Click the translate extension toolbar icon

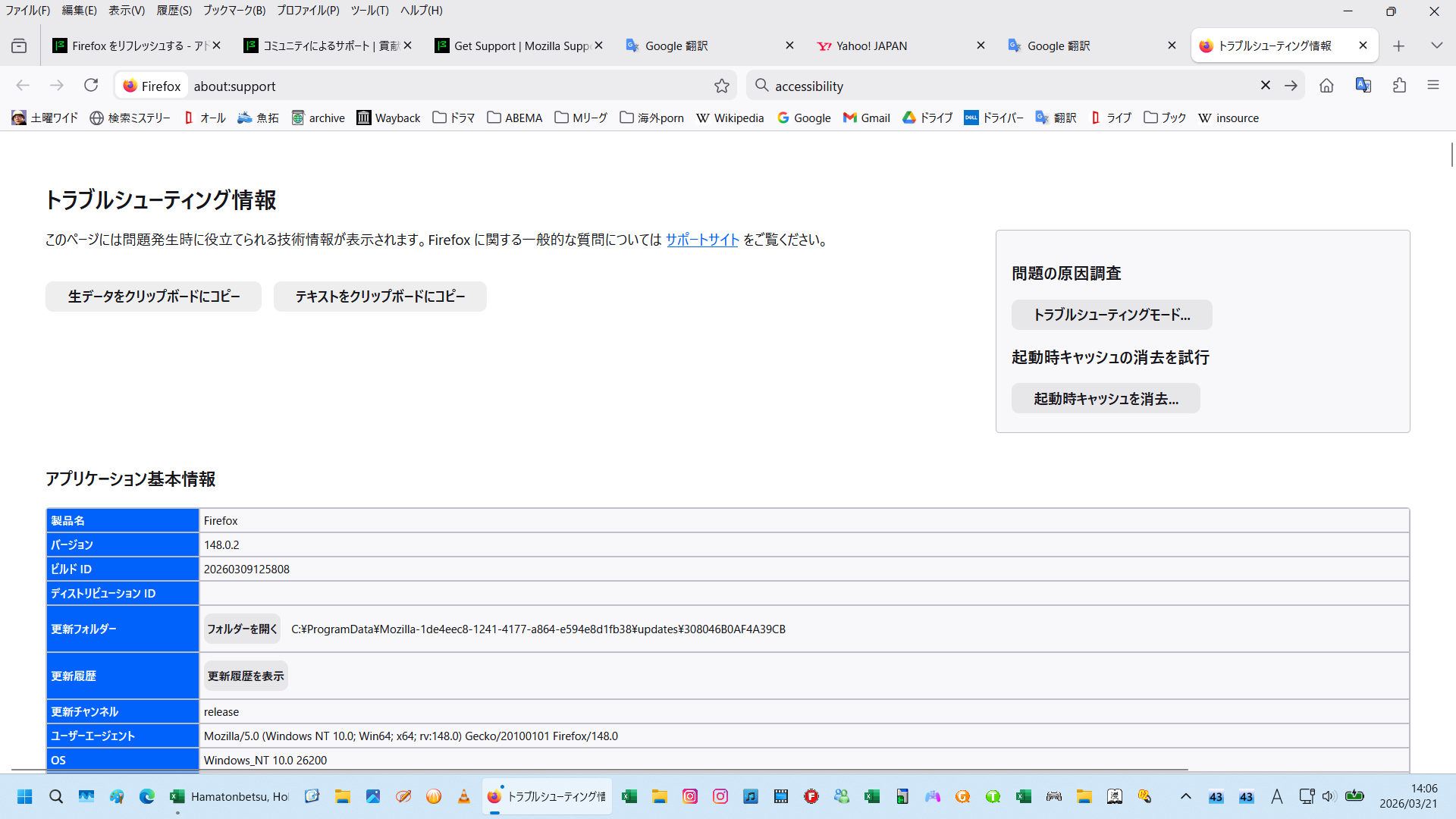(x=1363, y=86)
